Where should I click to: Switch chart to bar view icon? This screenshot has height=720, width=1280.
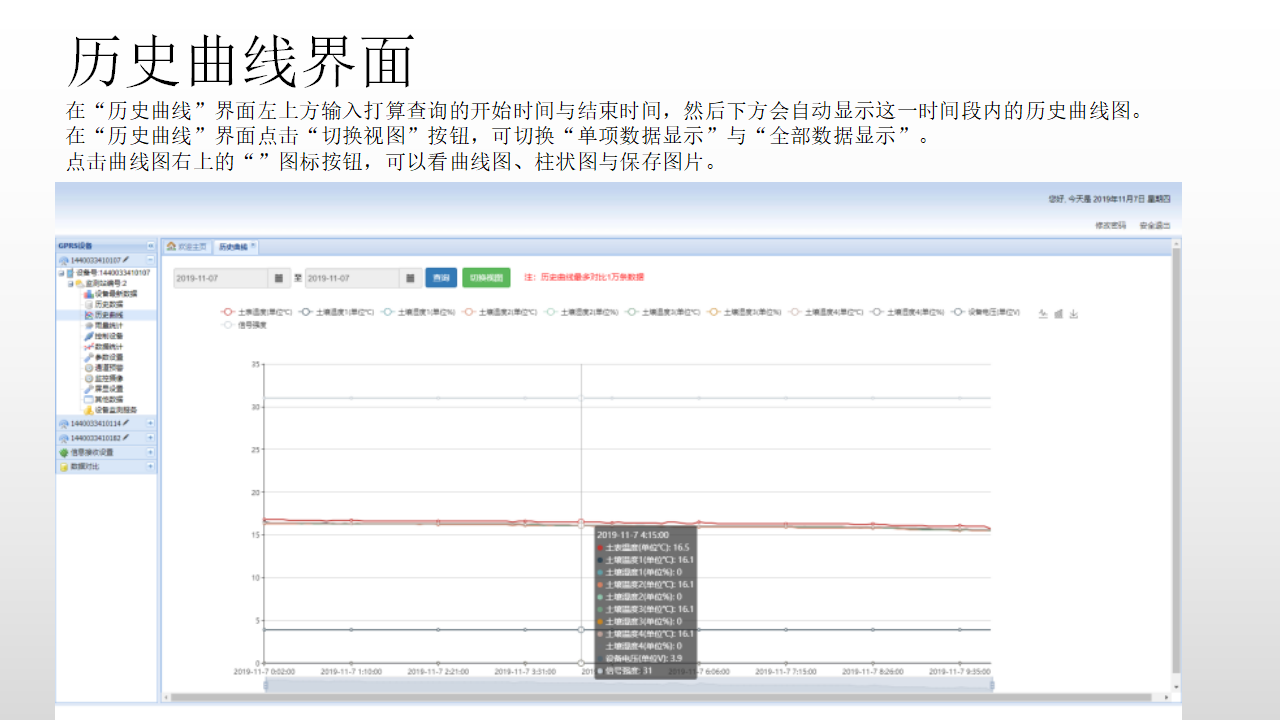(x=1058, y=313)
